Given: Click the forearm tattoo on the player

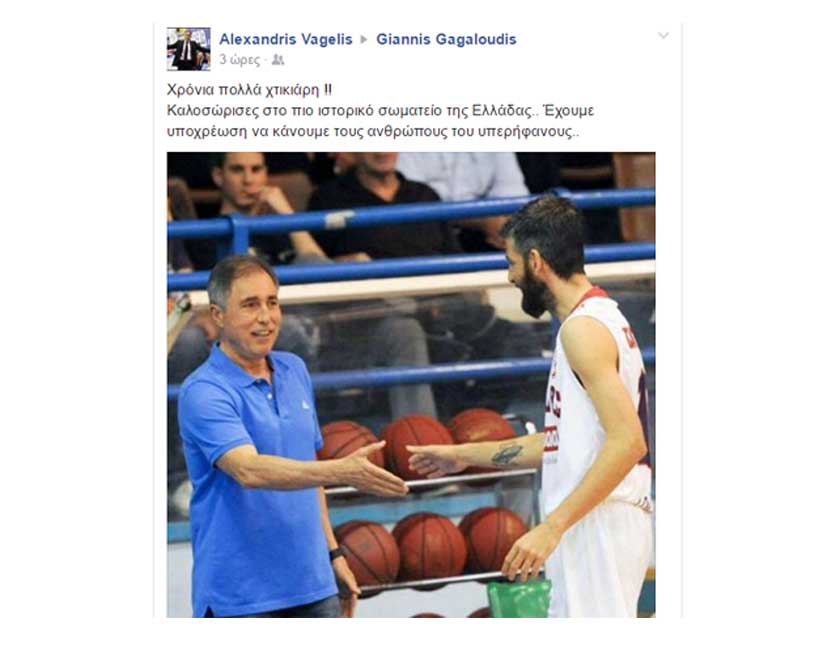Looking at the screenshot, I should pos(507,454).
